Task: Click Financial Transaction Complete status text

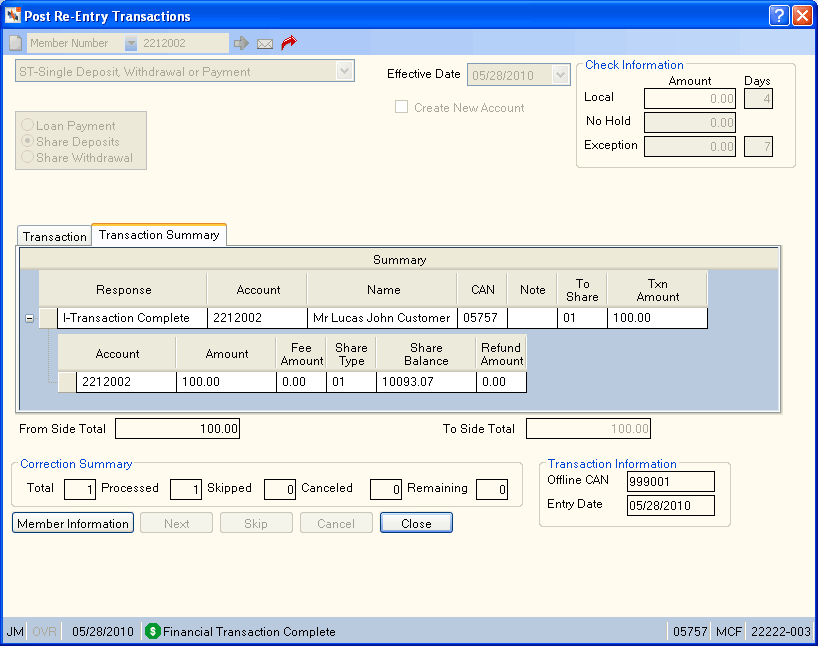Action: [249, 631]
